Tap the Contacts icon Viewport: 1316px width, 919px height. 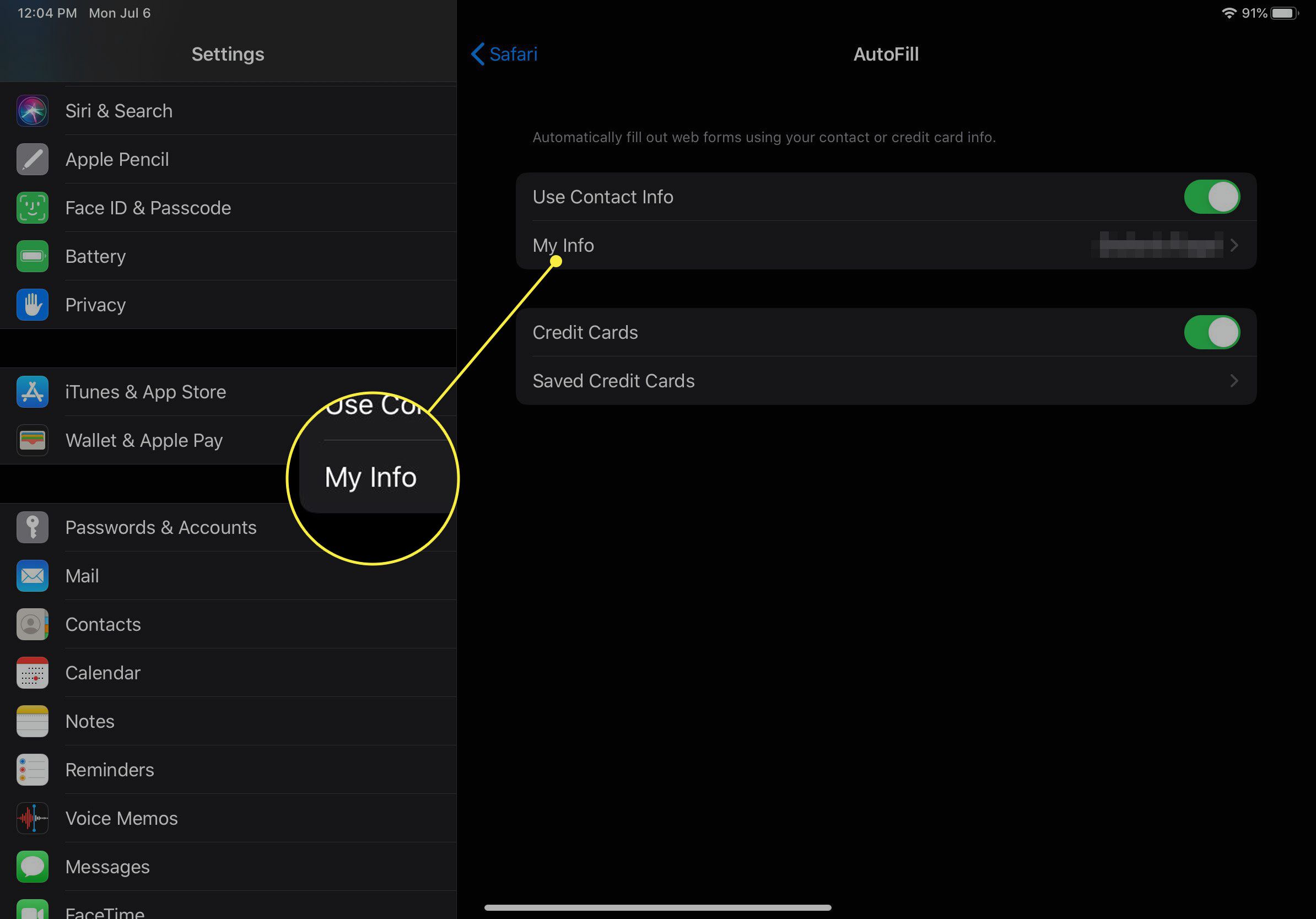(x=32, y=624)
